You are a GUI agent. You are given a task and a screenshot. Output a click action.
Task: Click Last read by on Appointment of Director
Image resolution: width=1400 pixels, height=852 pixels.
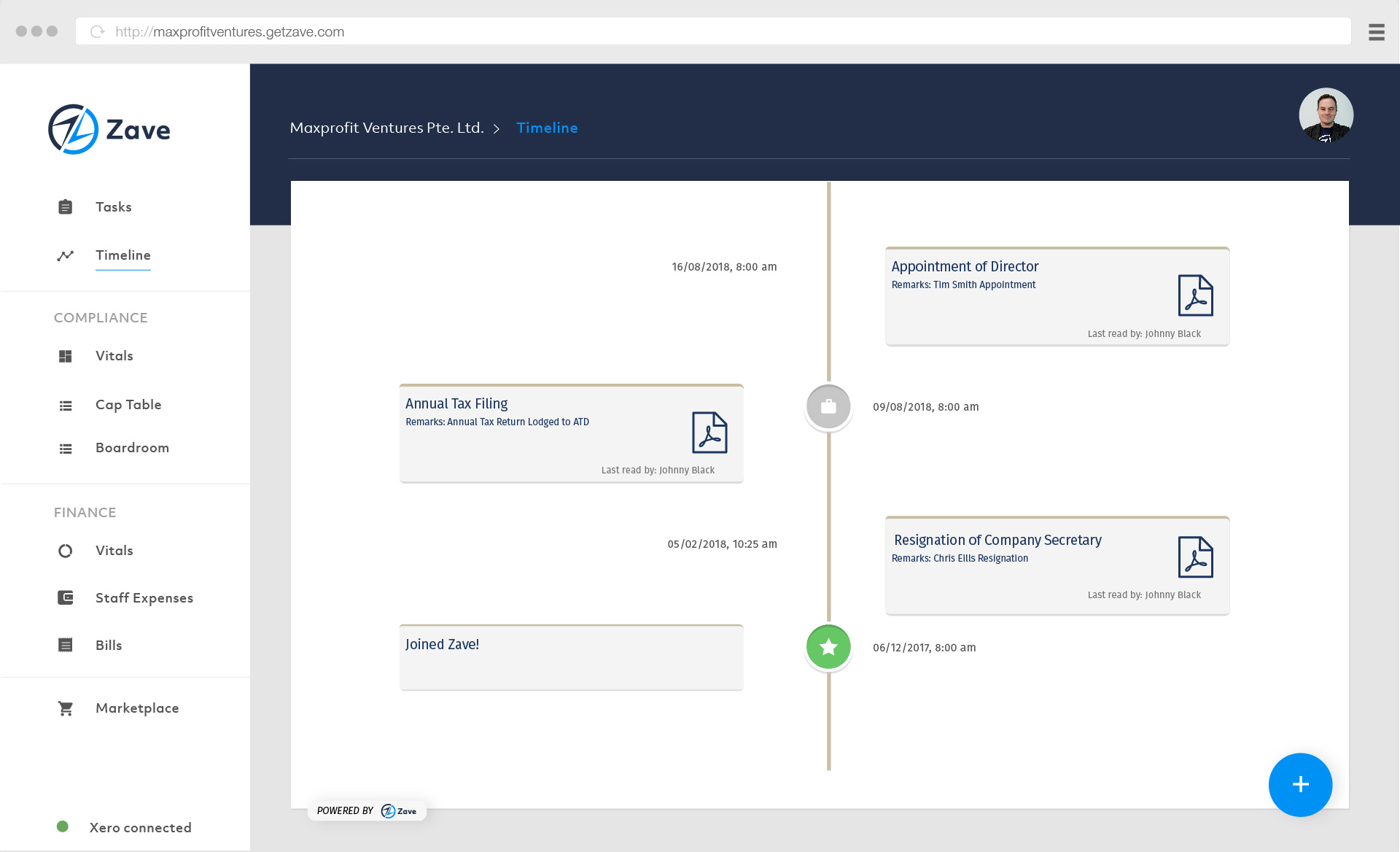(x=1144, y=334)
